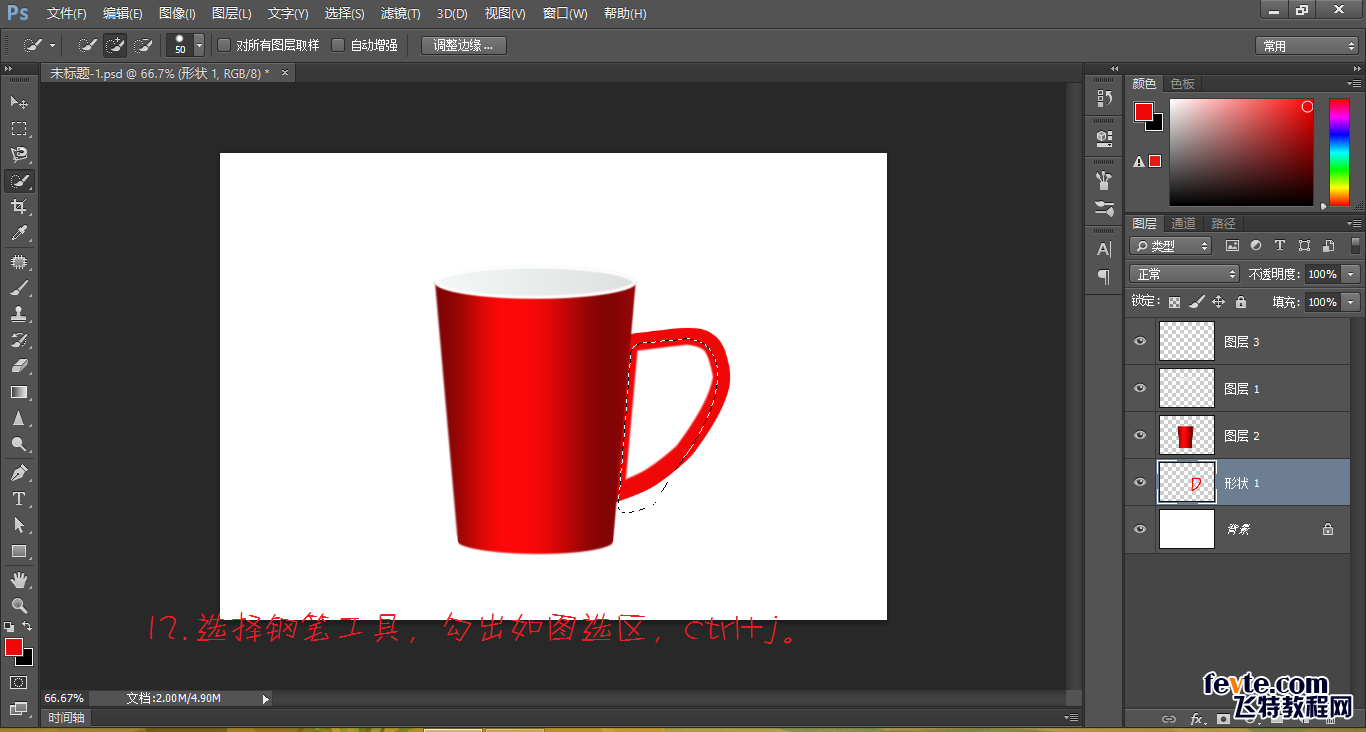The height and width of the screenshot is (732, 1366).
Task: Select the Horizontal Type tool
Action: (x=19, y=499)
